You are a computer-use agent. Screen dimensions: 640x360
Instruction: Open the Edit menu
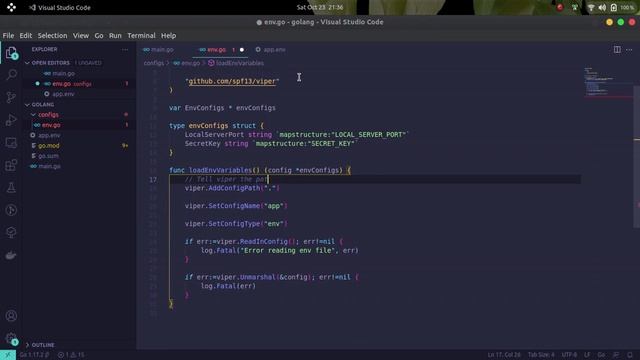click(x=26, y=36)
